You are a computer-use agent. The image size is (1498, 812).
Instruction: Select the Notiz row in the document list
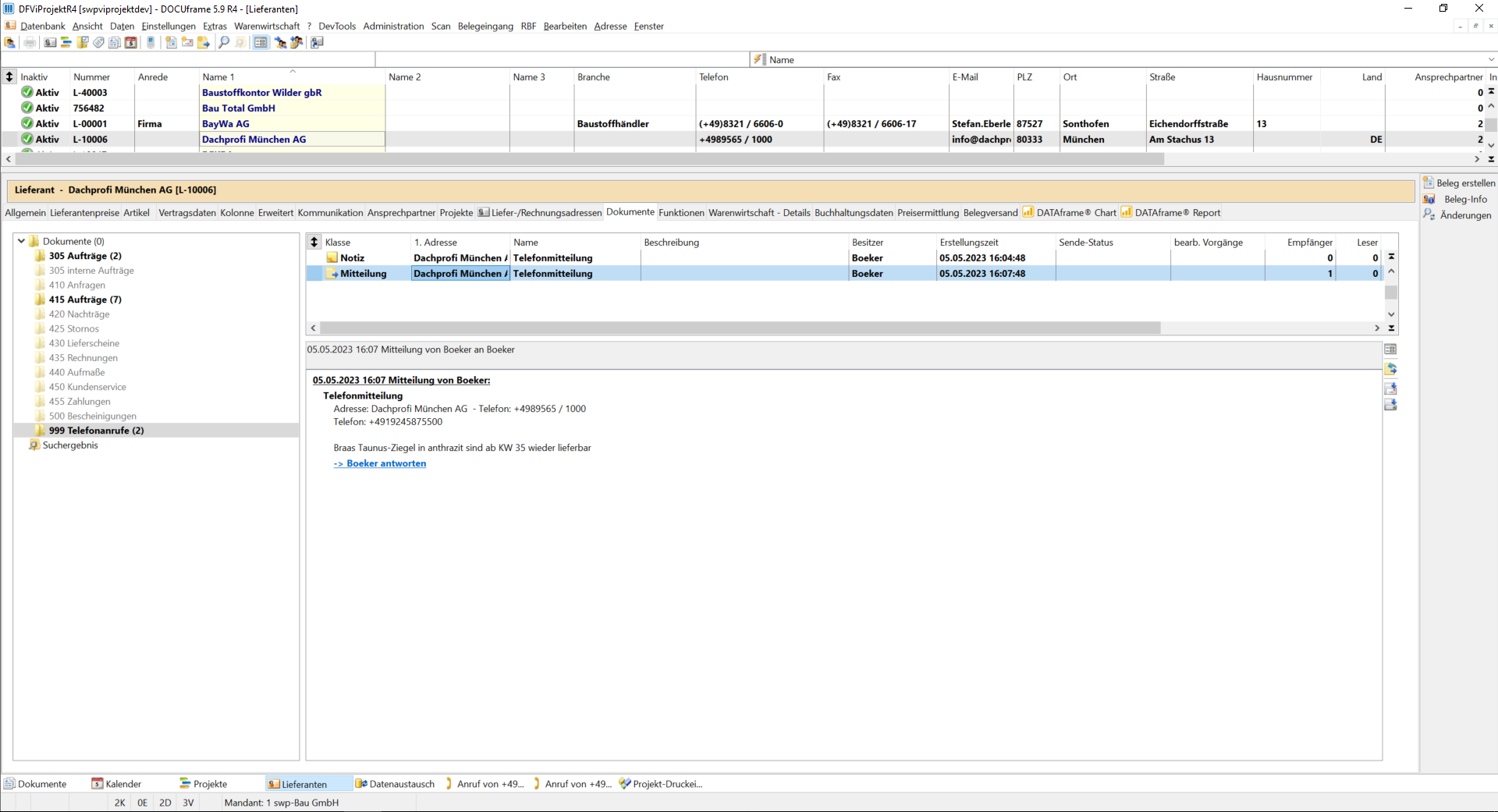click(843, 258)
